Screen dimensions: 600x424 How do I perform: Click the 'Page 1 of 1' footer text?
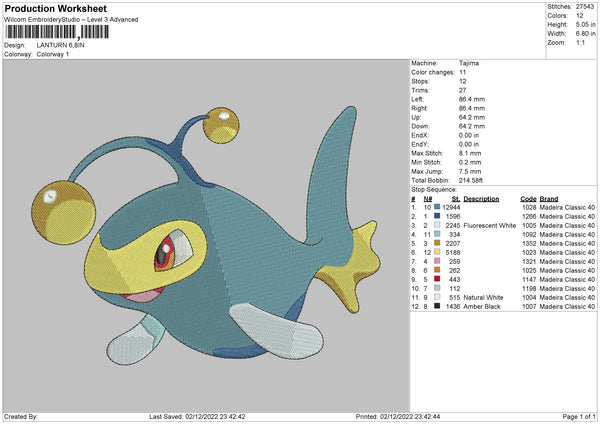tap(579, 416)
